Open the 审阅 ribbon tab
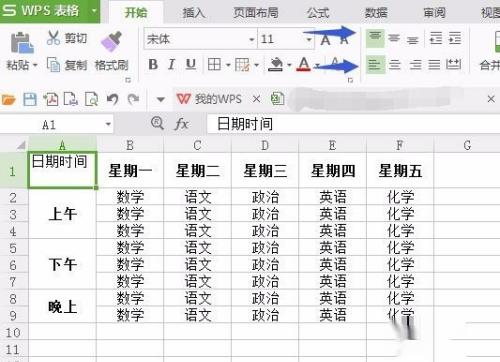The image size is (500, 362). click(435, 13)
